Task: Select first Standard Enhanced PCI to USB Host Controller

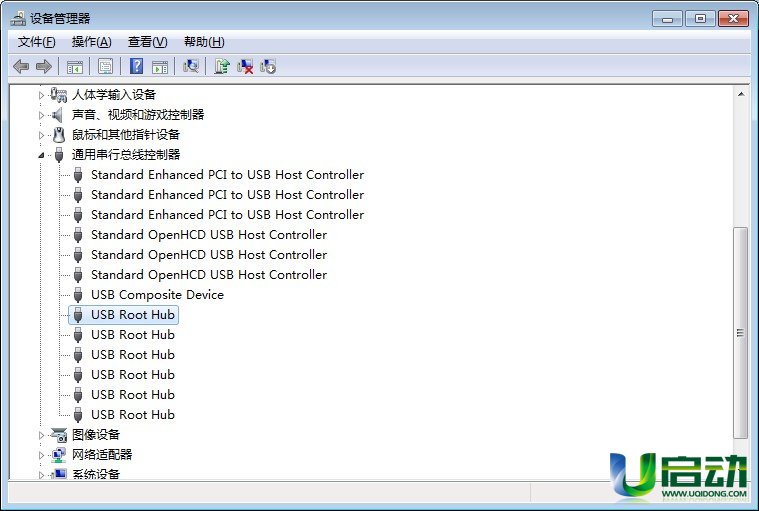Action: (227, 175)
